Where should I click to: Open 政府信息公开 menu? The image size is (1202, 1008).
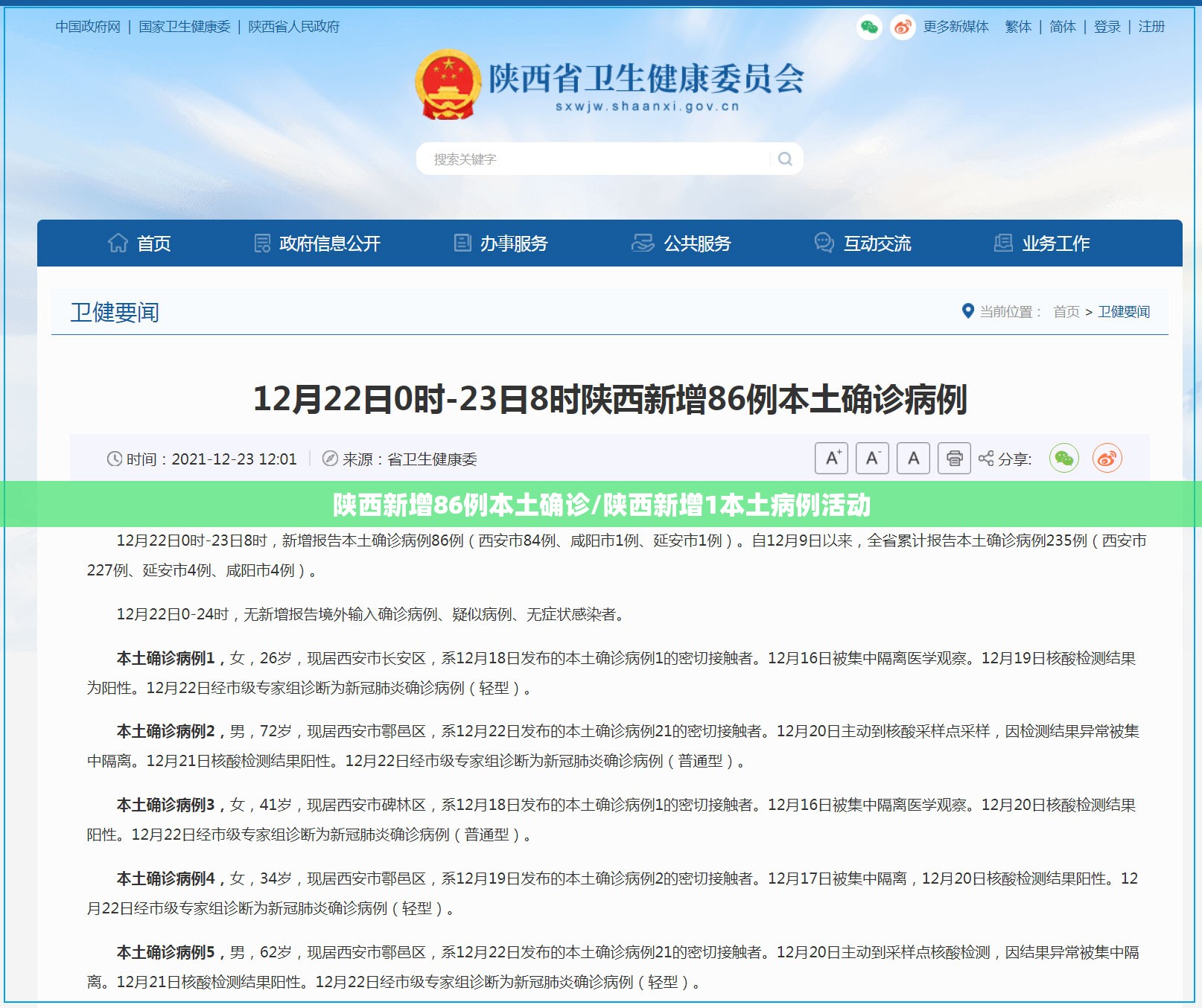(x=330, y=243)
